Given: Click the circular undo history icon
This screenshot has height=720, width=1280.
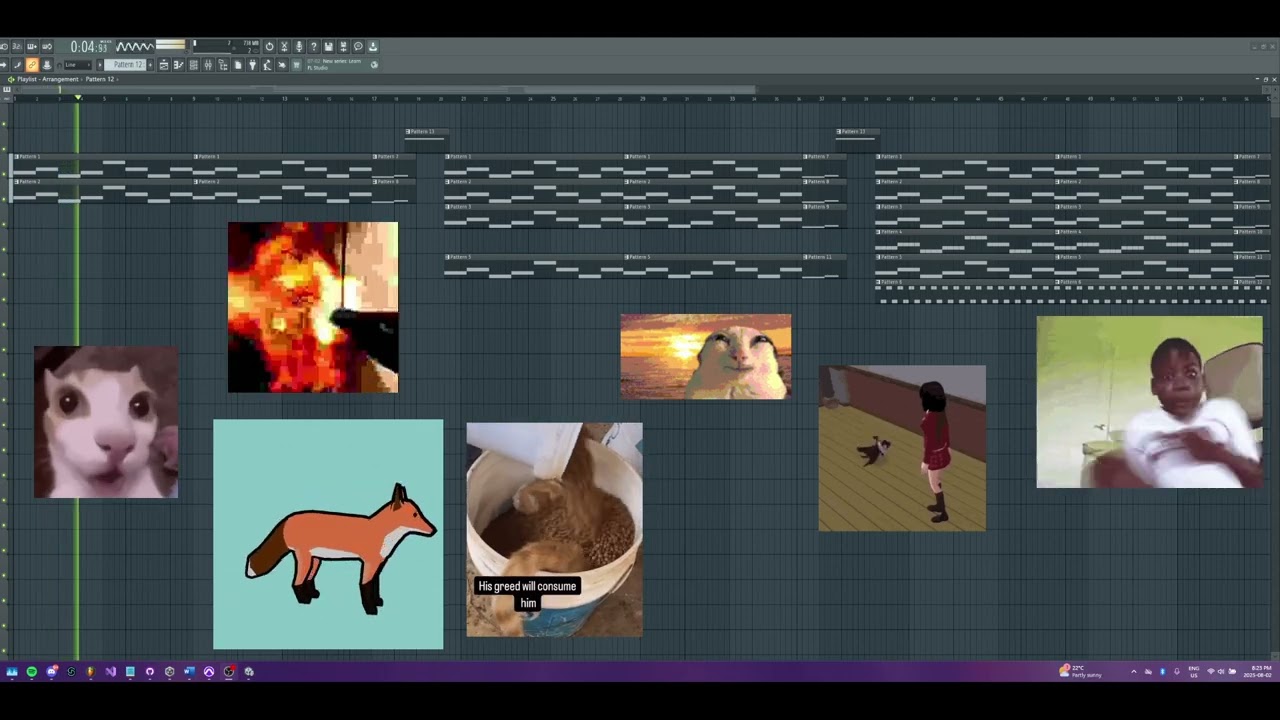Looking at the screenshot, I should pyautogui.click(x=269, y=47).
